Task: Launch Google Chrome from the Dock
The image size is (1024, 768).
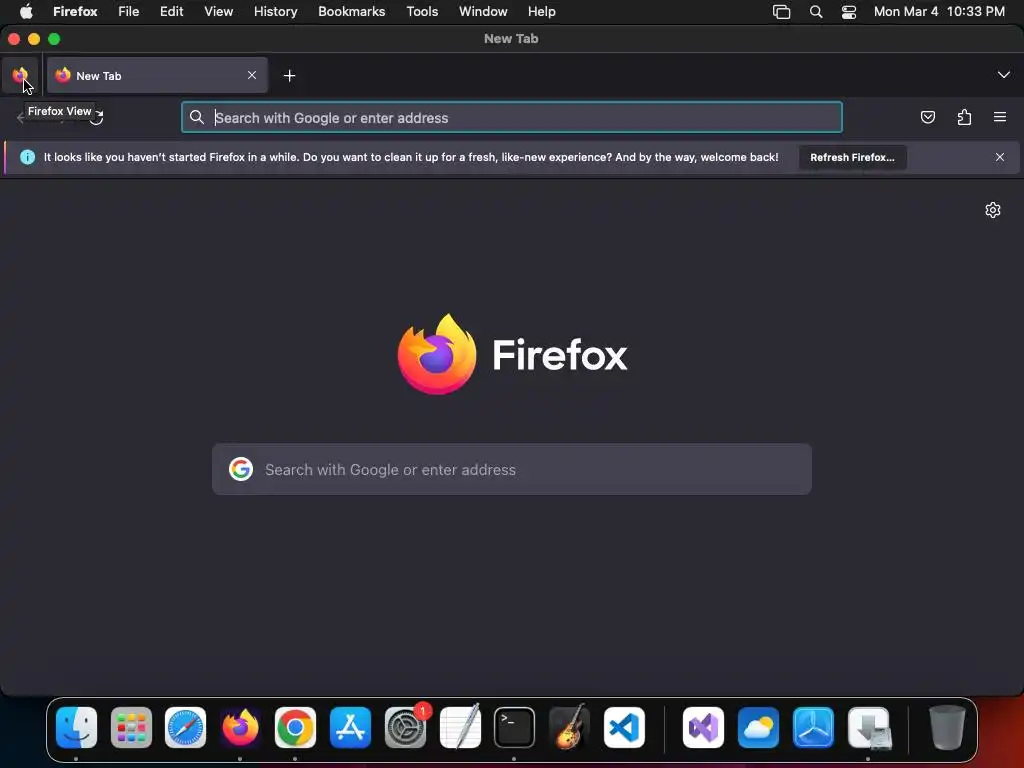Action: click(295, 727)
